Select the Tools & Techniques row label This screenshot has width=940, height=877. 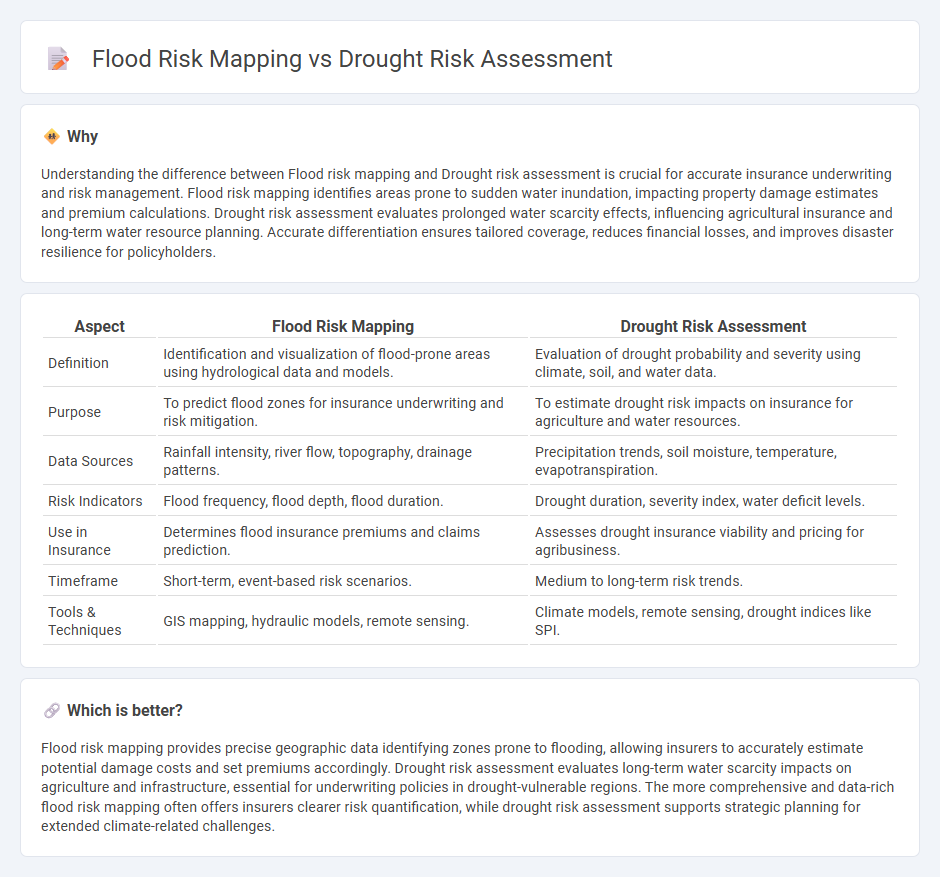pyautogui.click(x=85, y=621)
